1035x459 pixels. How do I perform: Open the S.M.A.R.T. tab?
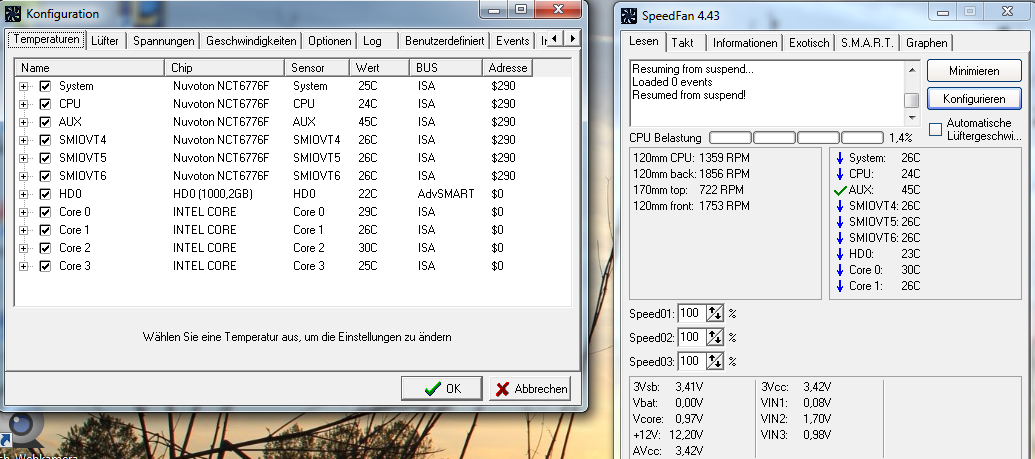click(x=867, y=43)
